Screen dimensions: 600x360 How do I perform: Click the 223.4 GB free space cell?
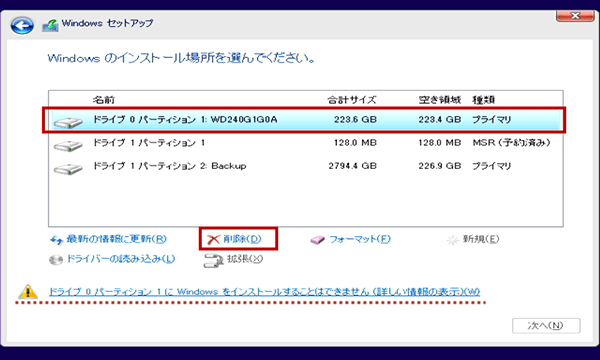(440, 119)
